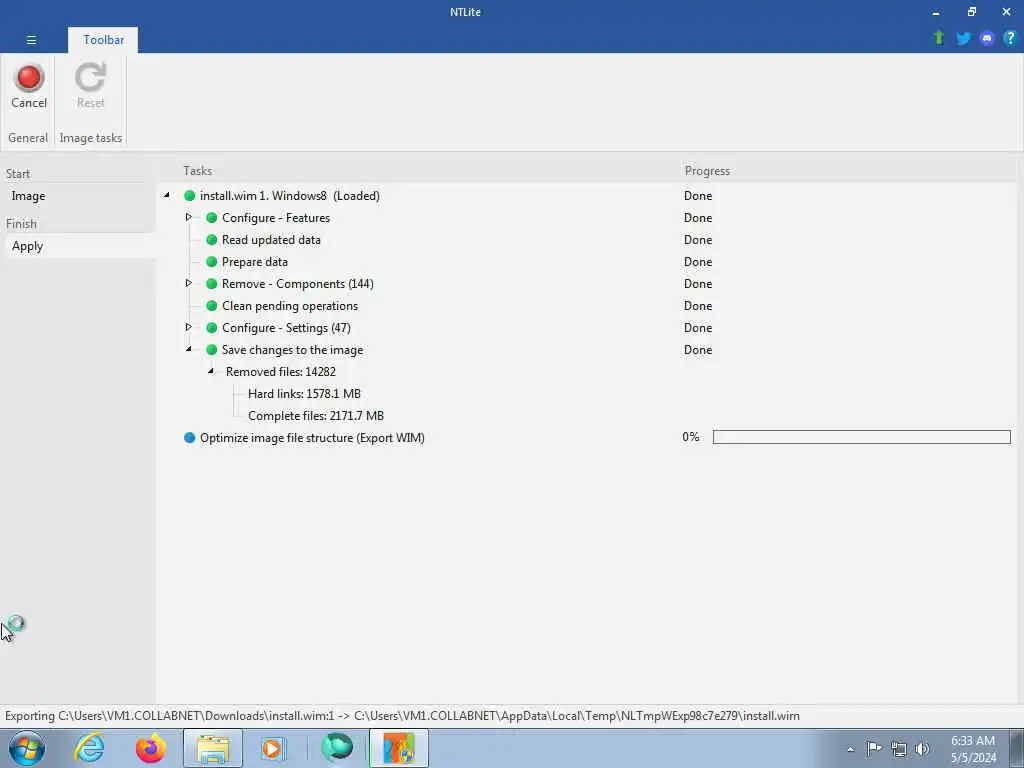This screenshot has width=1024, height=768.
Task: Collapse the install.wim Windows8 tree node
Action: coord(167,195)
